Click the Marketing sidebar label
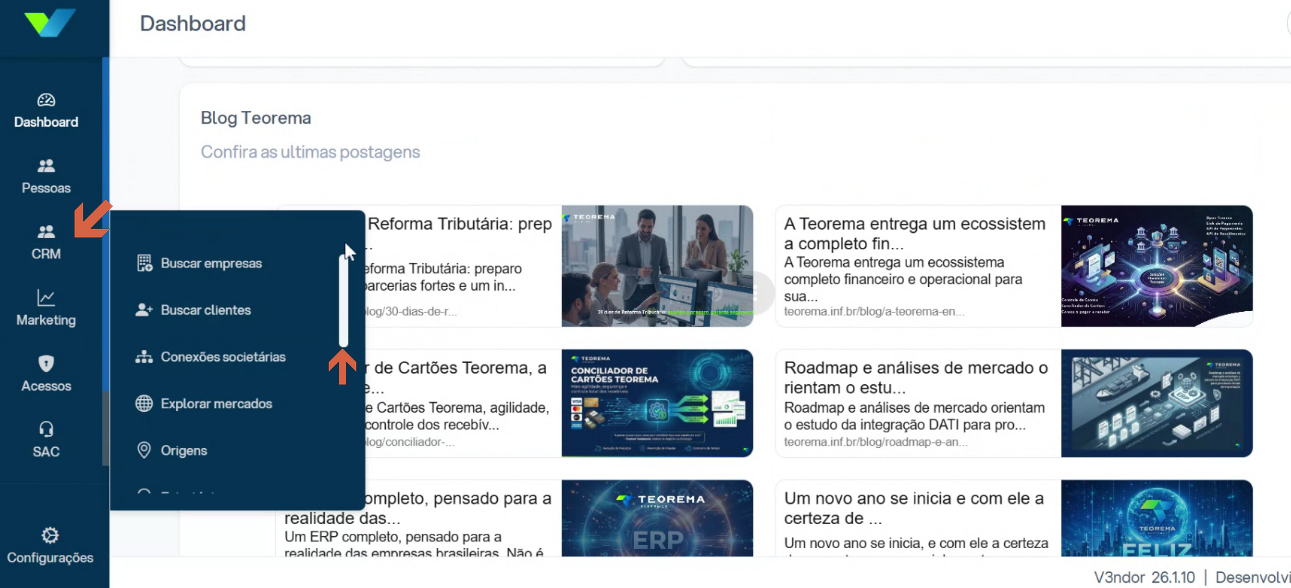This screenshot has width=1291, height=588. click(46, 320)
